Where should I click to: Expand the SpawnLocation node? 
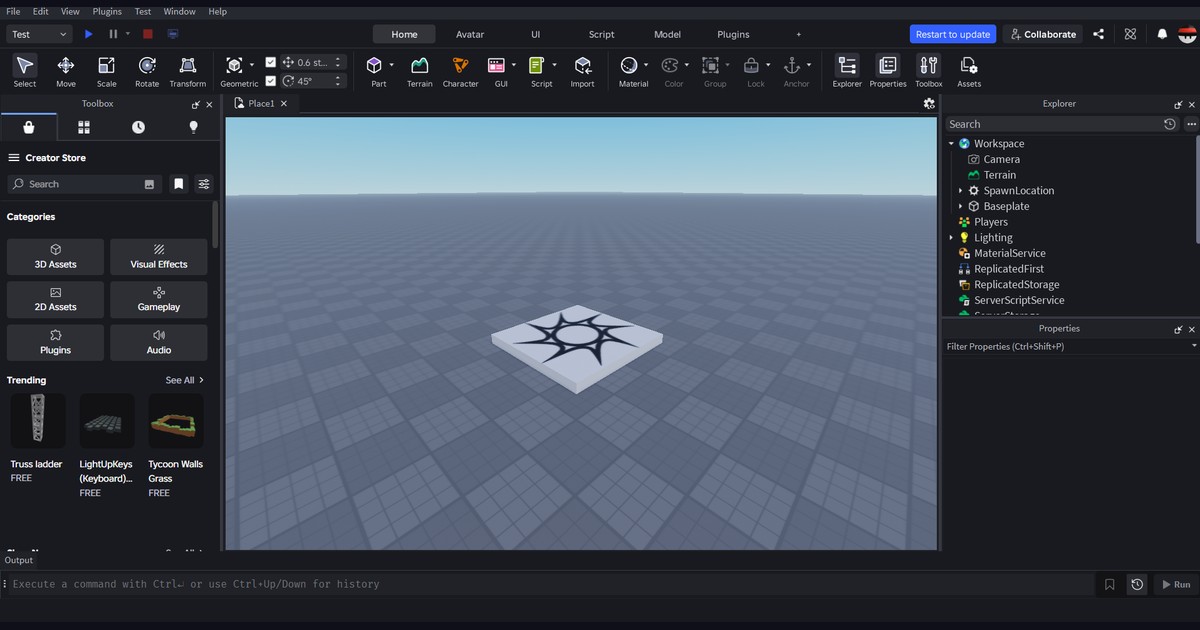[961, 191]
